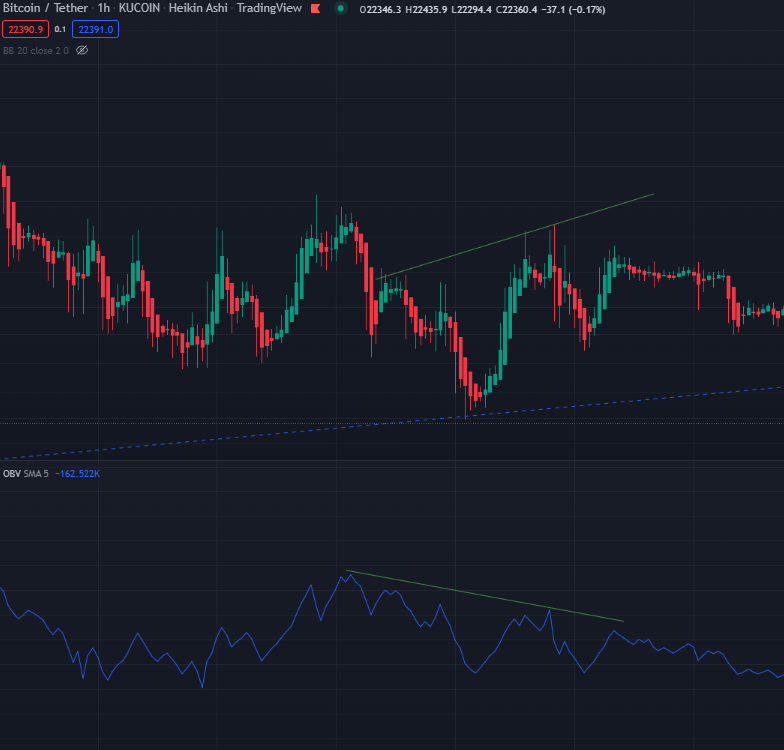
Task: Click the red flag icon beside TradingView
Action: (316, 8)
